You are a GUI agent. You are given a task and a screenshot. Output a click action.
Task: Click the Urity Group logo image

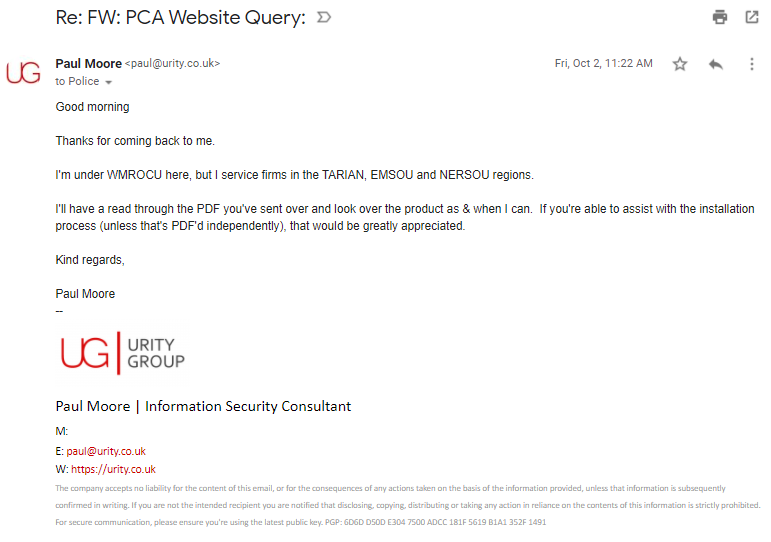[x=123, y=353]
